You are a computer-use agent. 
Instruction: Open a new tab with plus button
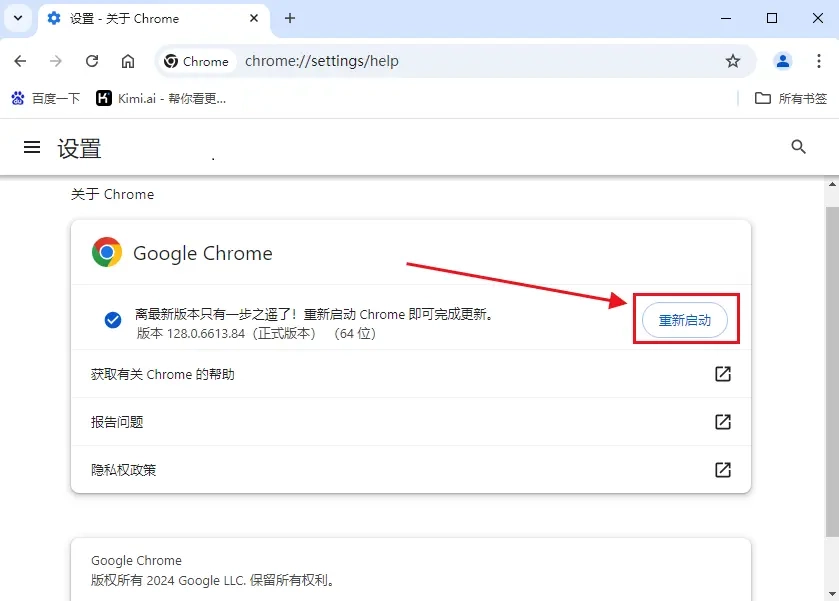290,18
